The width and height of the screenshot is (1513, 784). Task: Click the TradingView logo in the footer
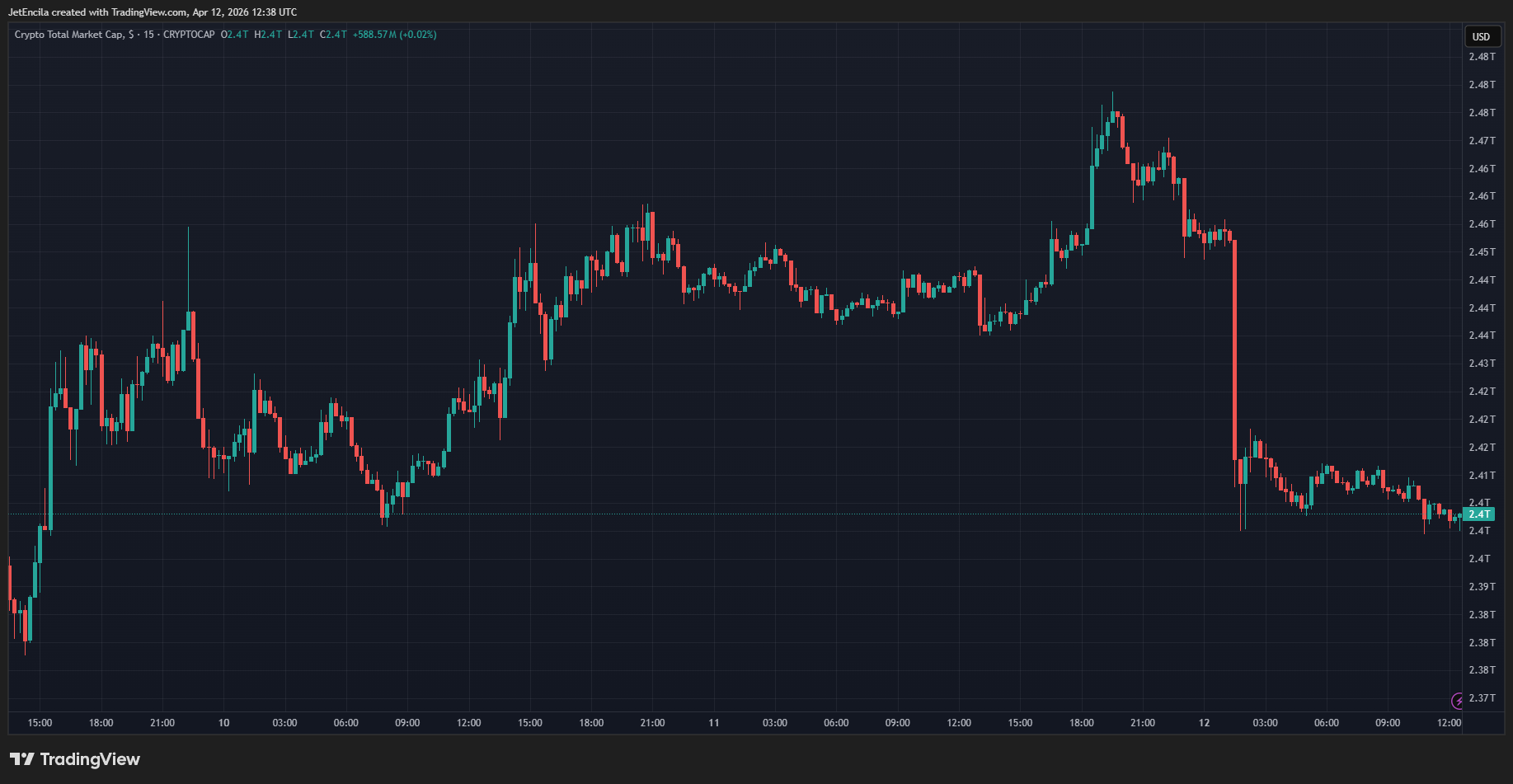(x=75, y=759)
